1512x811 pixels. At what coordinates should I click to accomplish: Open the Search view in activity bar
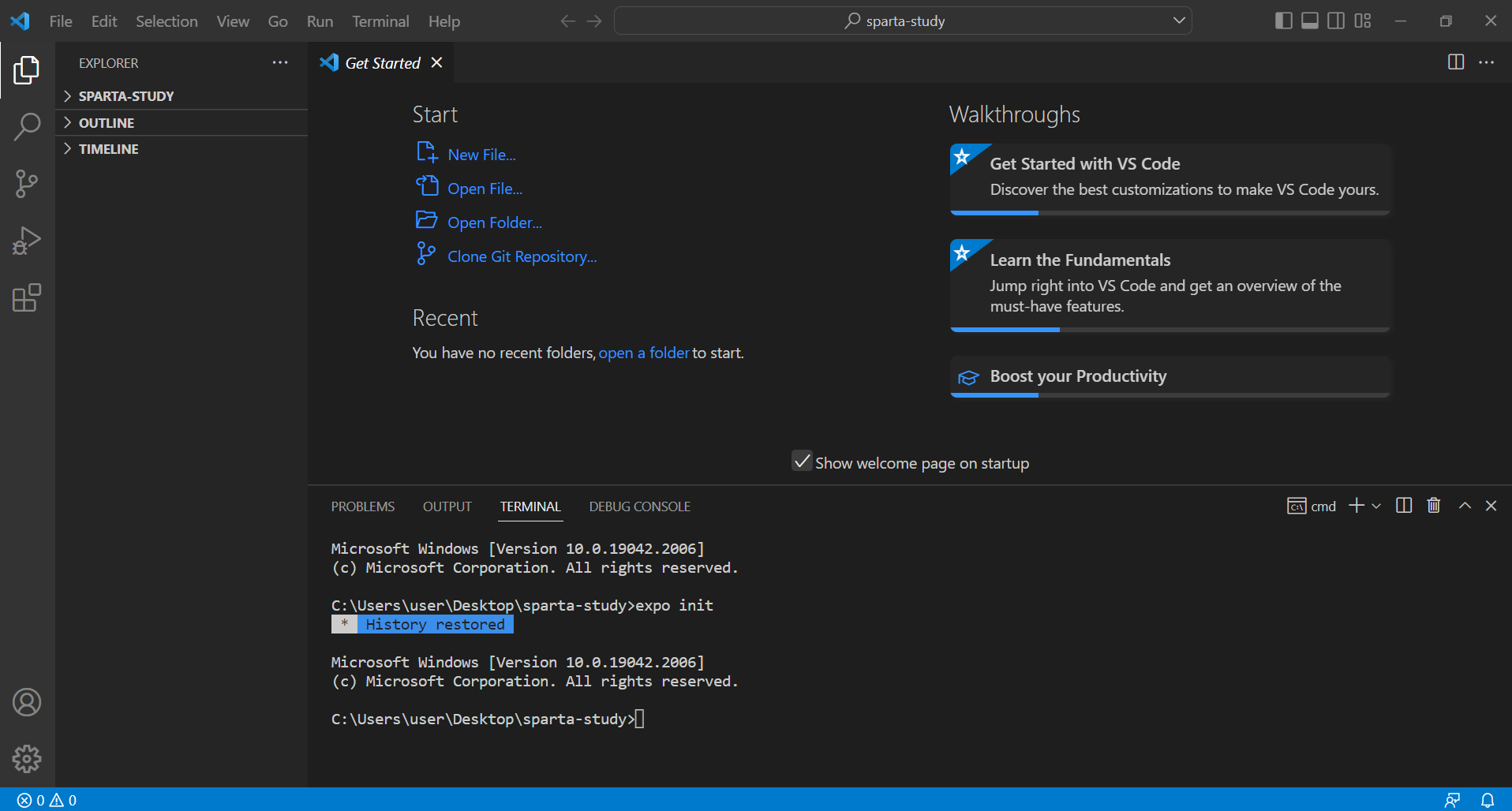(x=27, y=127)
